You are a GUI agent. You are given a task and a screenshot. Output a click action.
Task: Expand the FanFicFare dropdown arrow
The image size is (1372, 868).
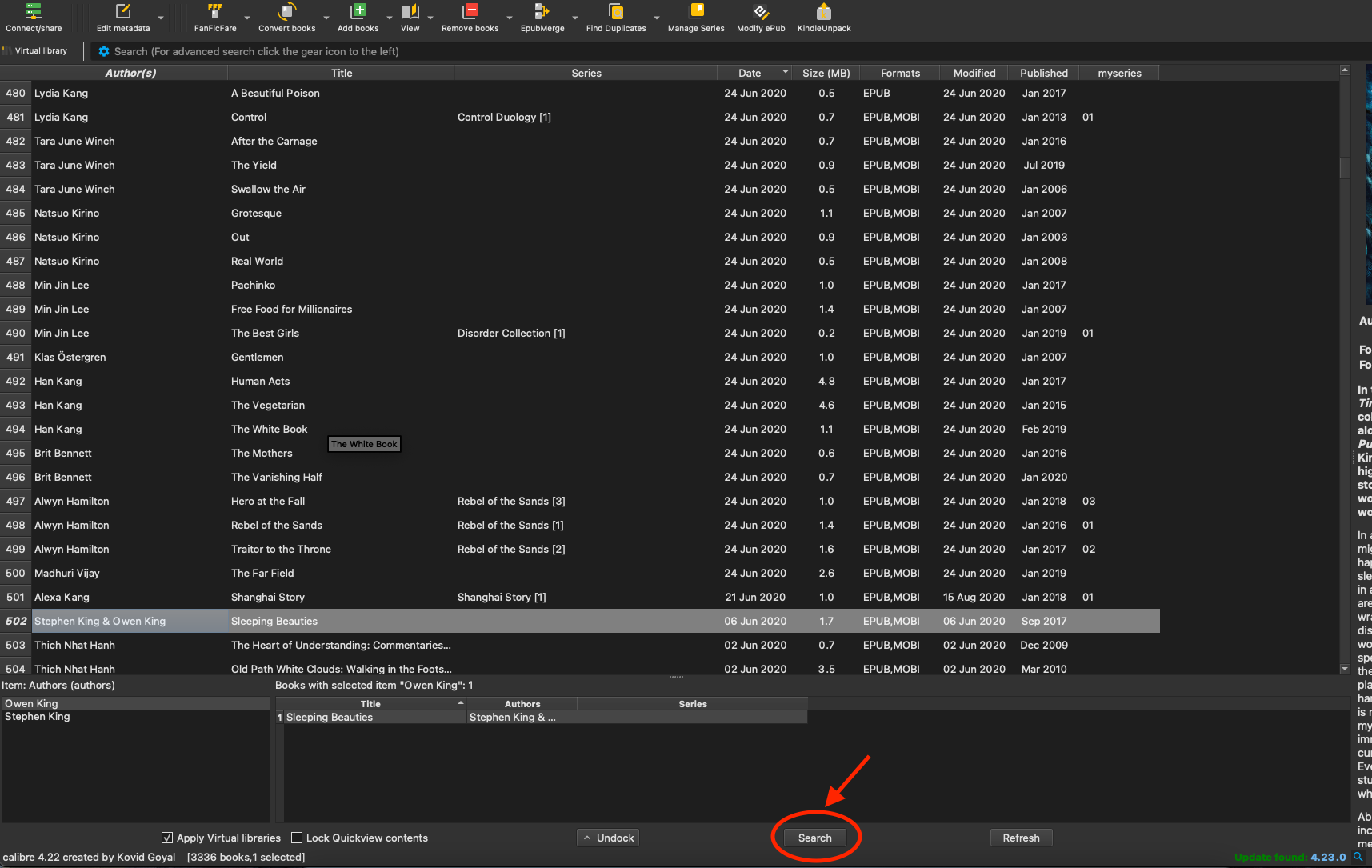246,18
